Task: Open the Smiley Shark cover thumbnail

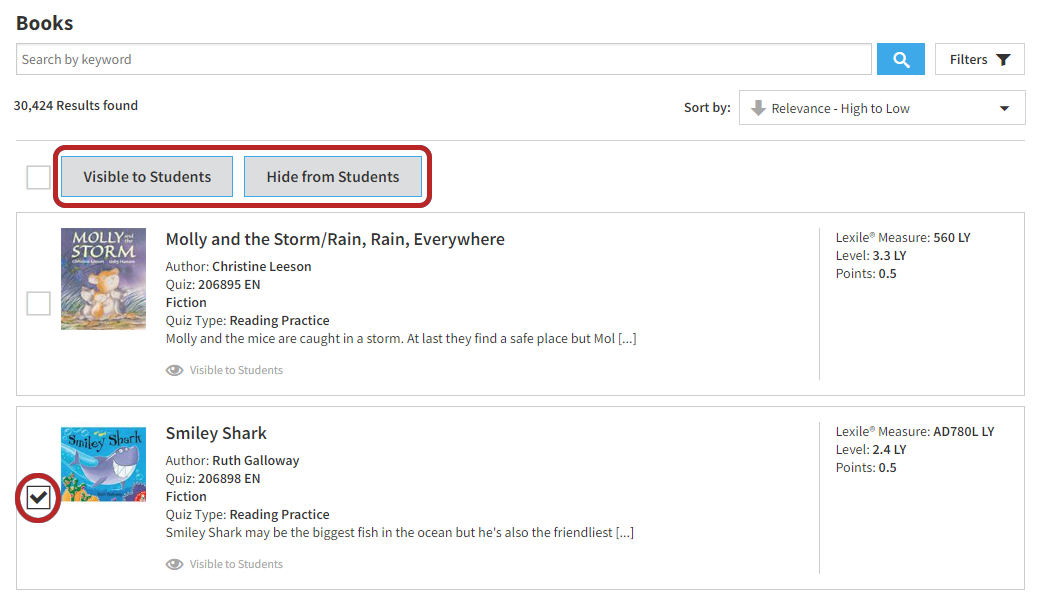Action: [103, 464]
